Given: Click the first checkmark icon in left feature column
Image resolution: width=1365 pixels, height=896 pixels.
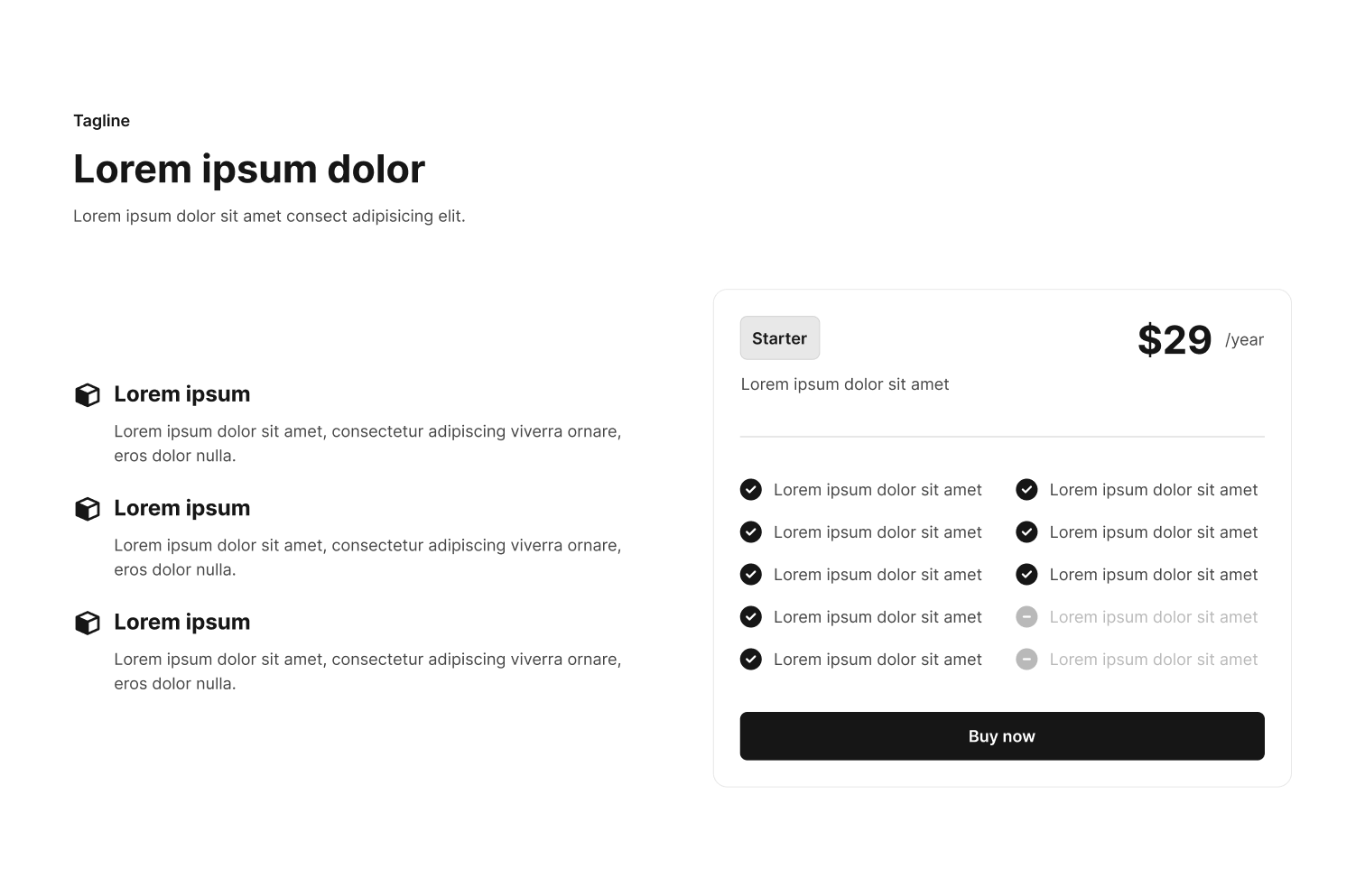Looking at the screenshot, I should tap(751, 490).
